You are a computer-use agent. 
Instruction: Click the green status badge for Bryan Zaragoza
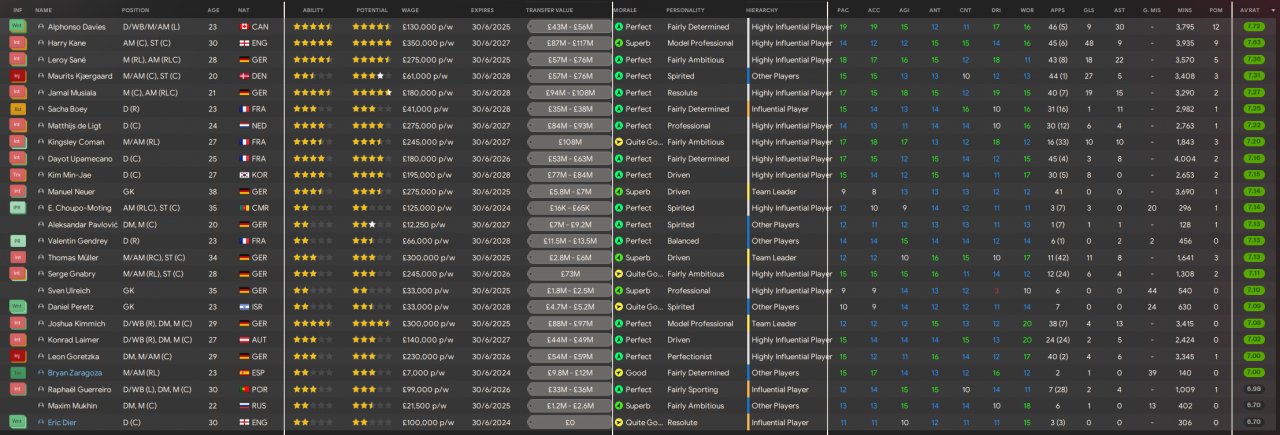[x=17, y=373]
